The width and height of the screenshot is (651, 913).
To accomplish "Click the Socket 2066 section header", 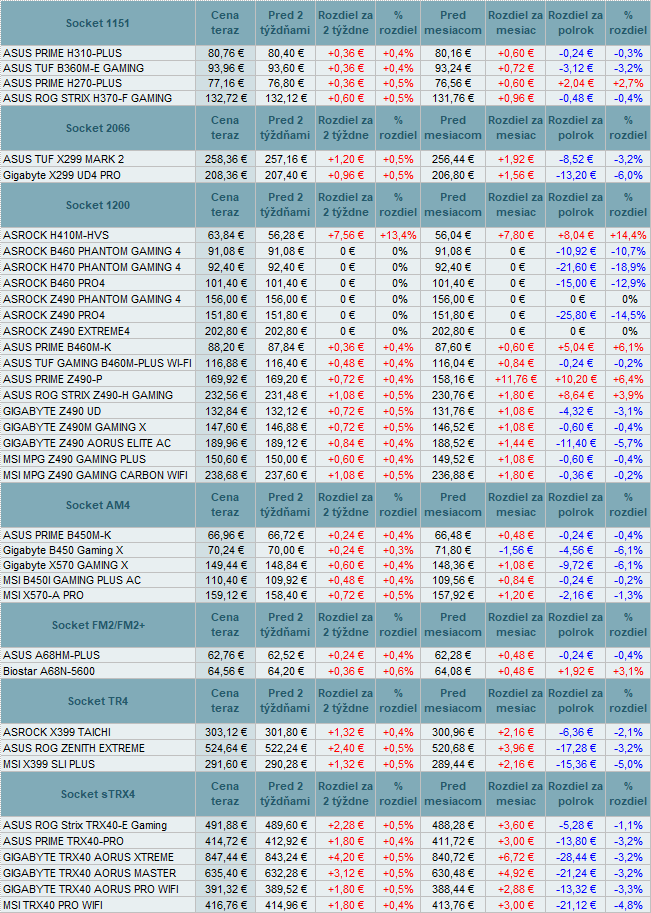I will [x=97, y=129].
